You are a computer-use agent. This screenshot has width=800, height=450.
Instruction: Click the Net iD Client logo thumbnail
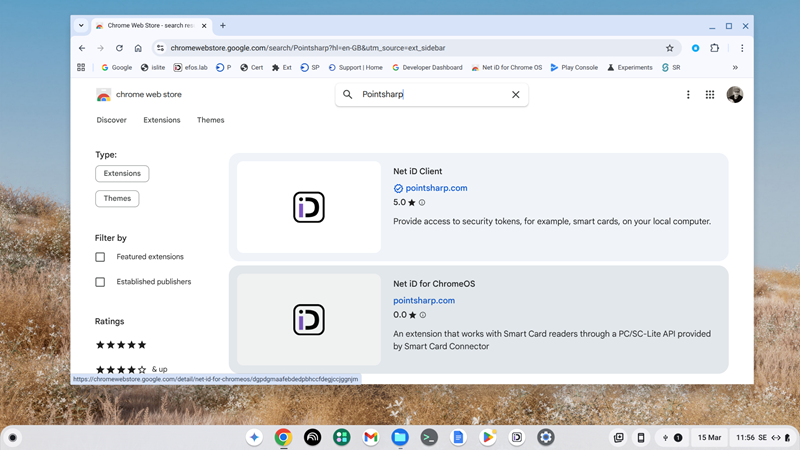click(309, 207)
